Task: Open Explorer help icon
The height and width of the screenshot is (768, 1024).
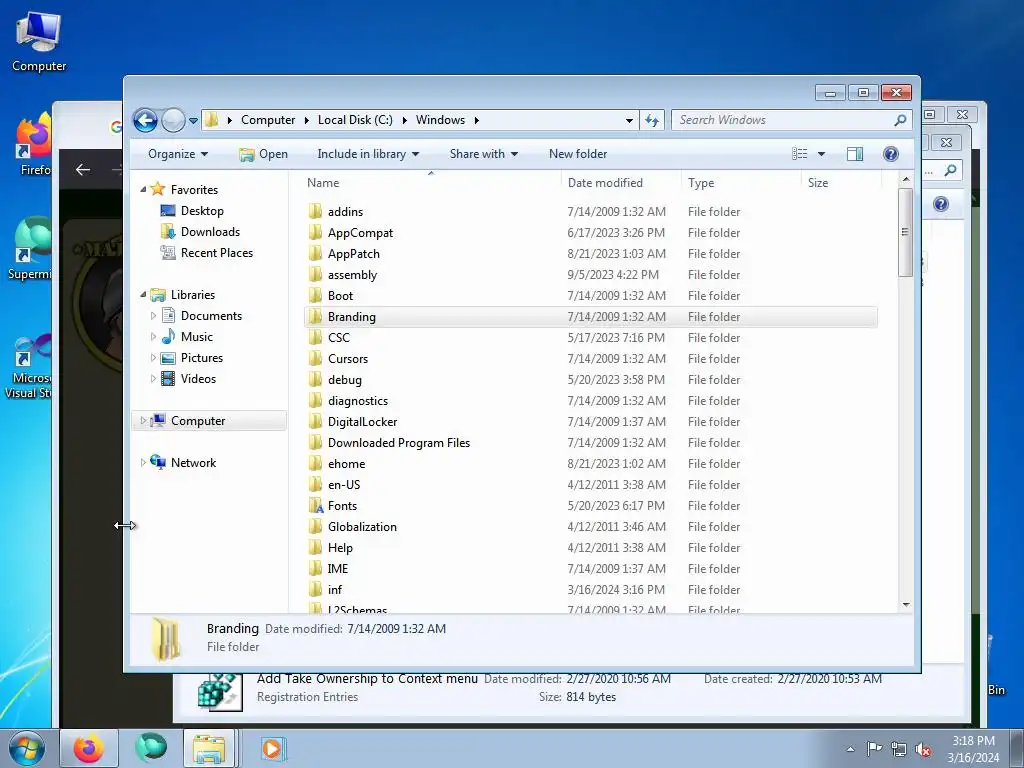Action: tap(891, 154)
